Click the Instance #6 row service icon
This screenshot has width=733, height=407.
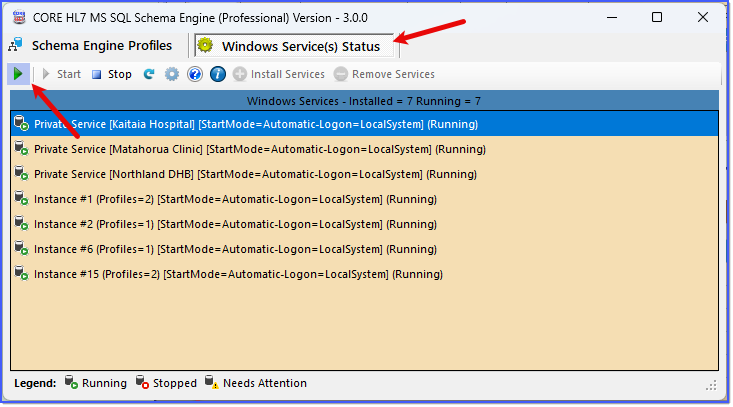[x=22, y=248]
